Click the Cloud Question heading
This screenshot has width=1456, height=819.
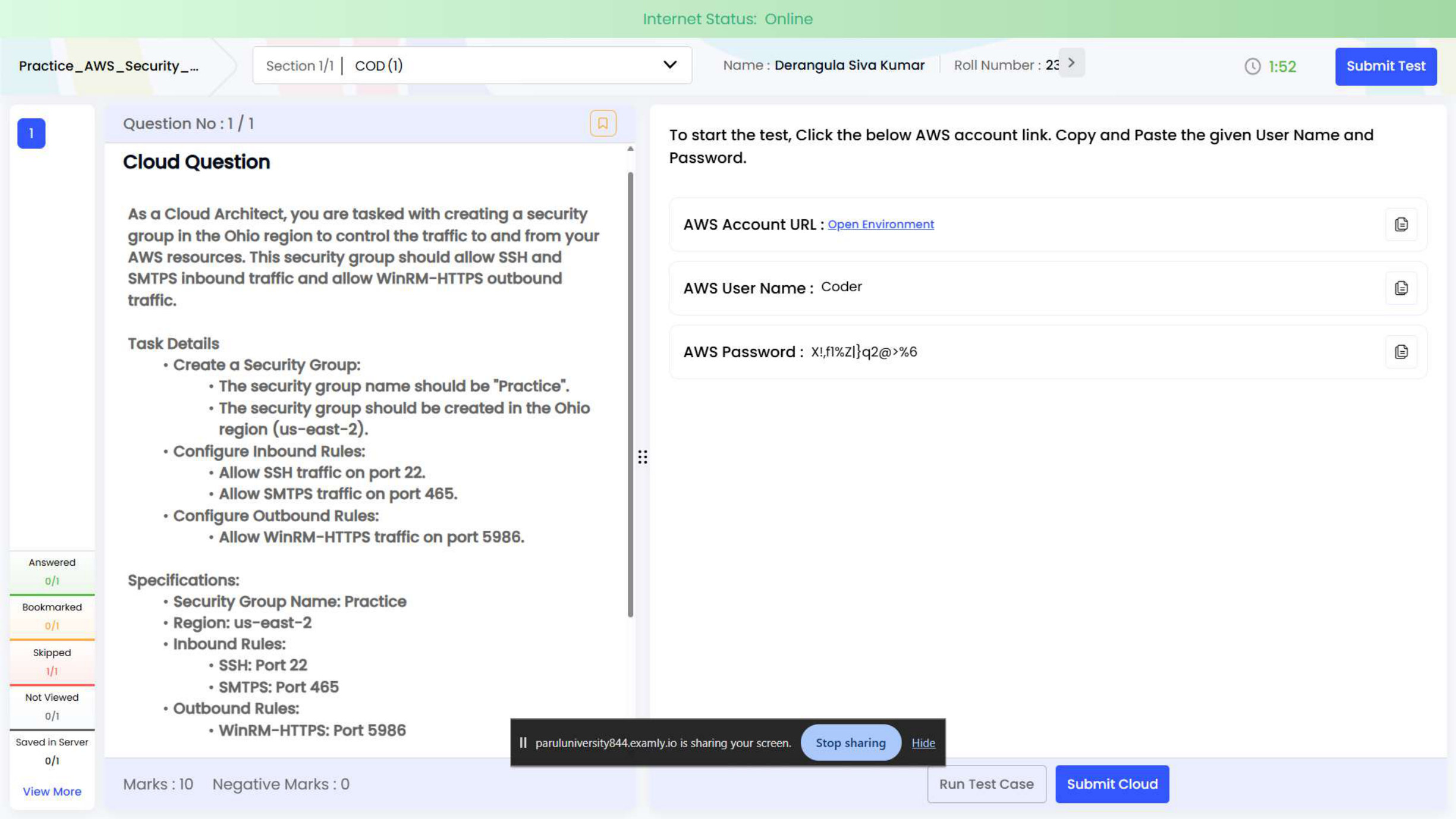coord(196,162)
